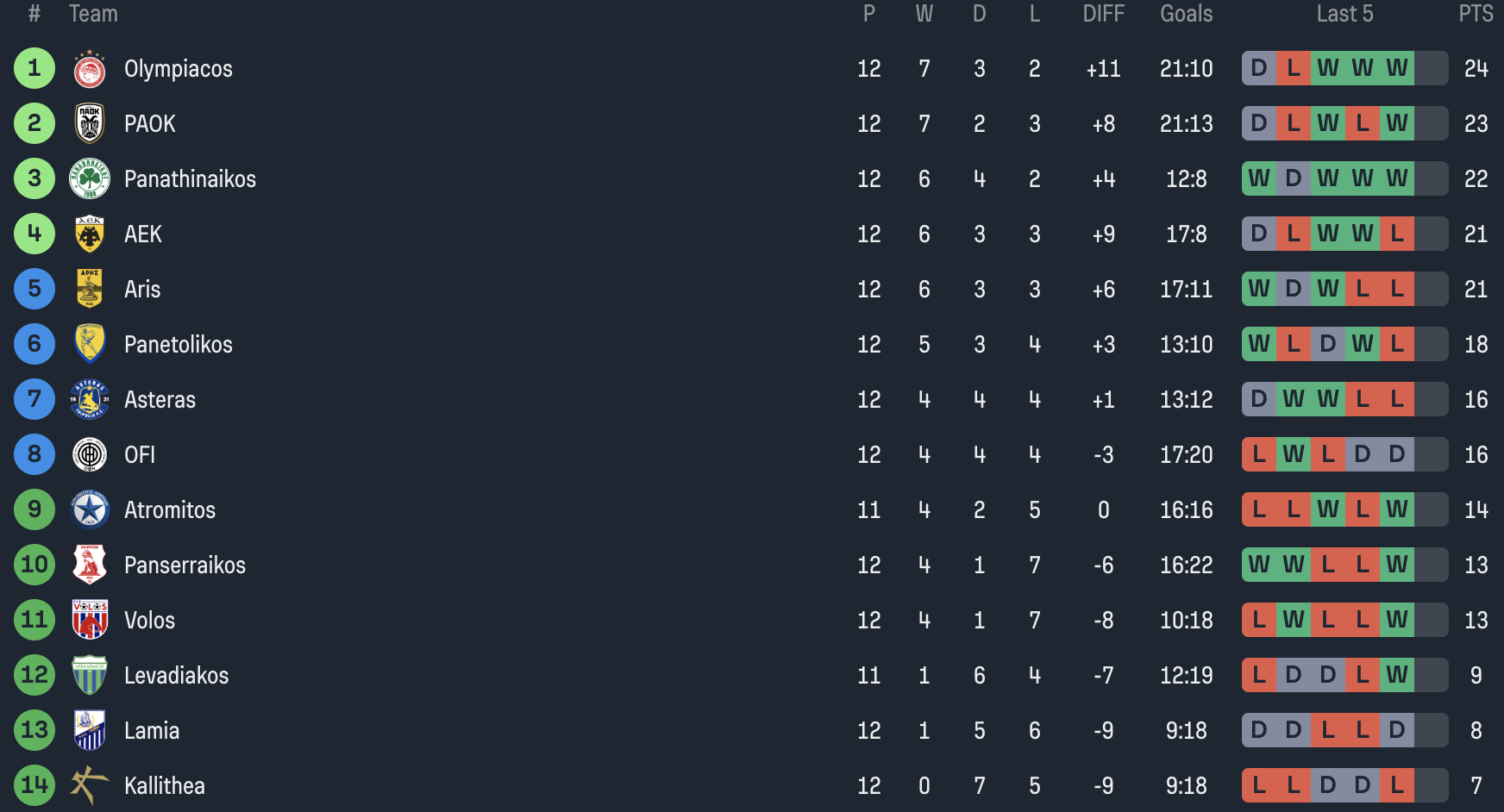Viewport: 1504px width, 812px height.
Task: Click the Panathinaikos shamrock crest icon
Action: coord(90,179)
